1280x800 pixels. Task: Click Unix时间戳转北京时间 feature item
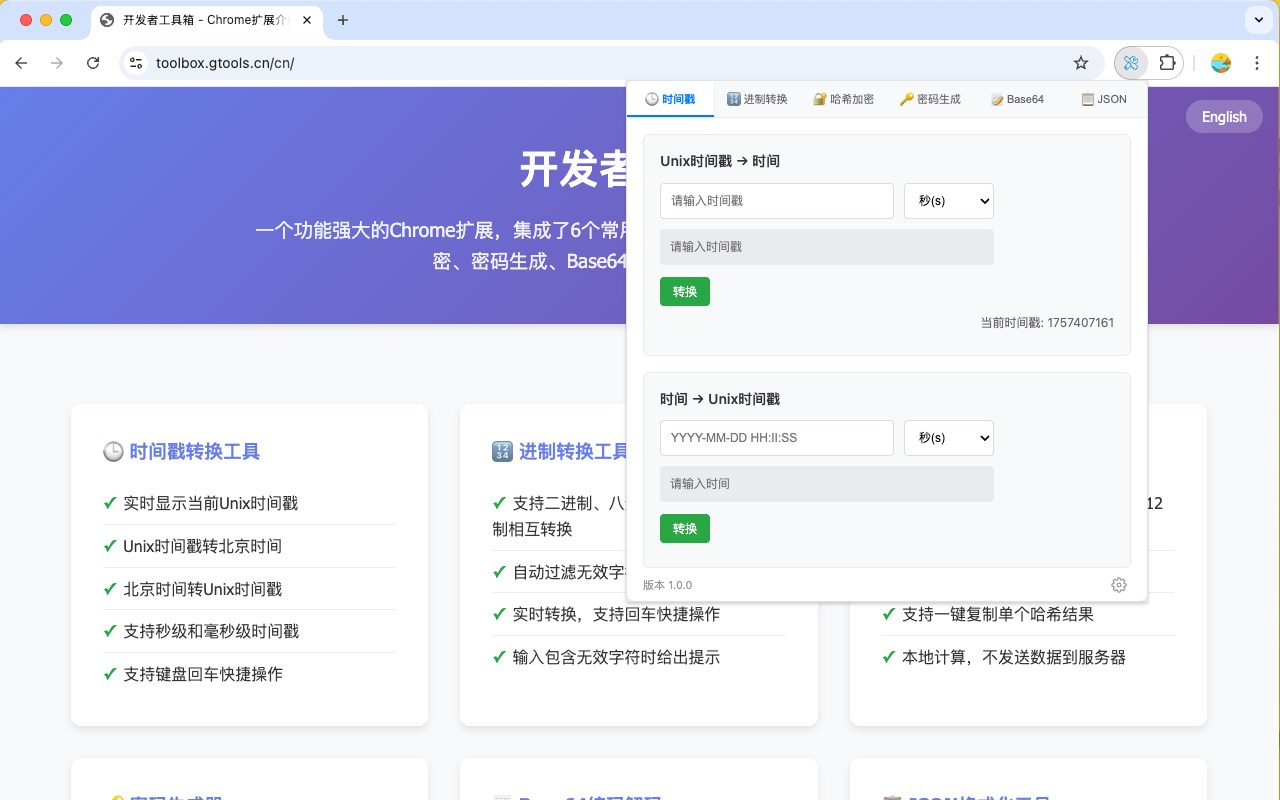pyautogui.click(x=250, y=546)
